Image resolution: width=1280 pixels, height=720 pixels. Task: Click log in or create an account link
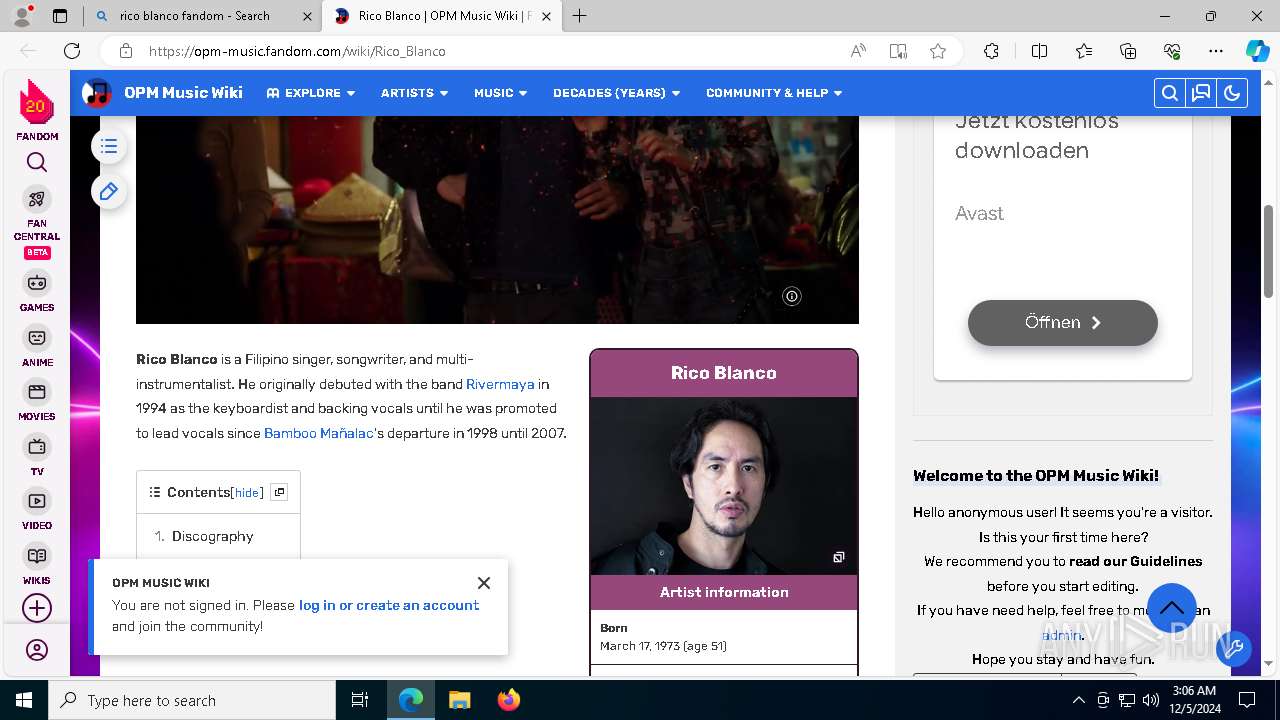(x=389, y=605)
